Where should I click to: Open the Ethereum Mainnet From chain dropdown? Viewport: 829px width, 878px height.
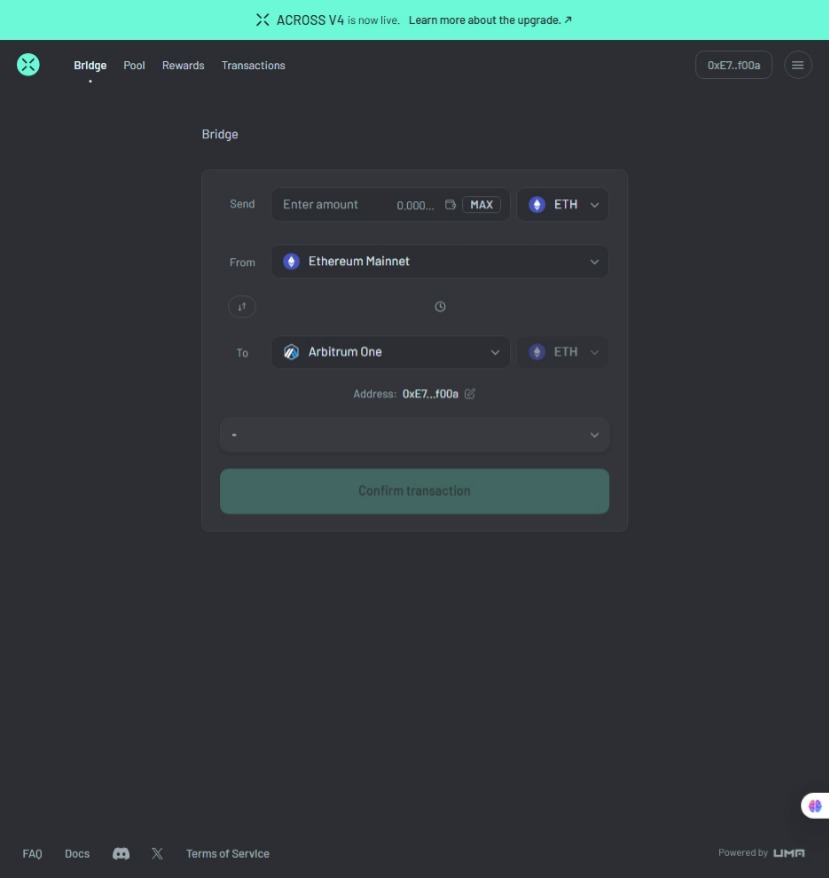(440, 261)
